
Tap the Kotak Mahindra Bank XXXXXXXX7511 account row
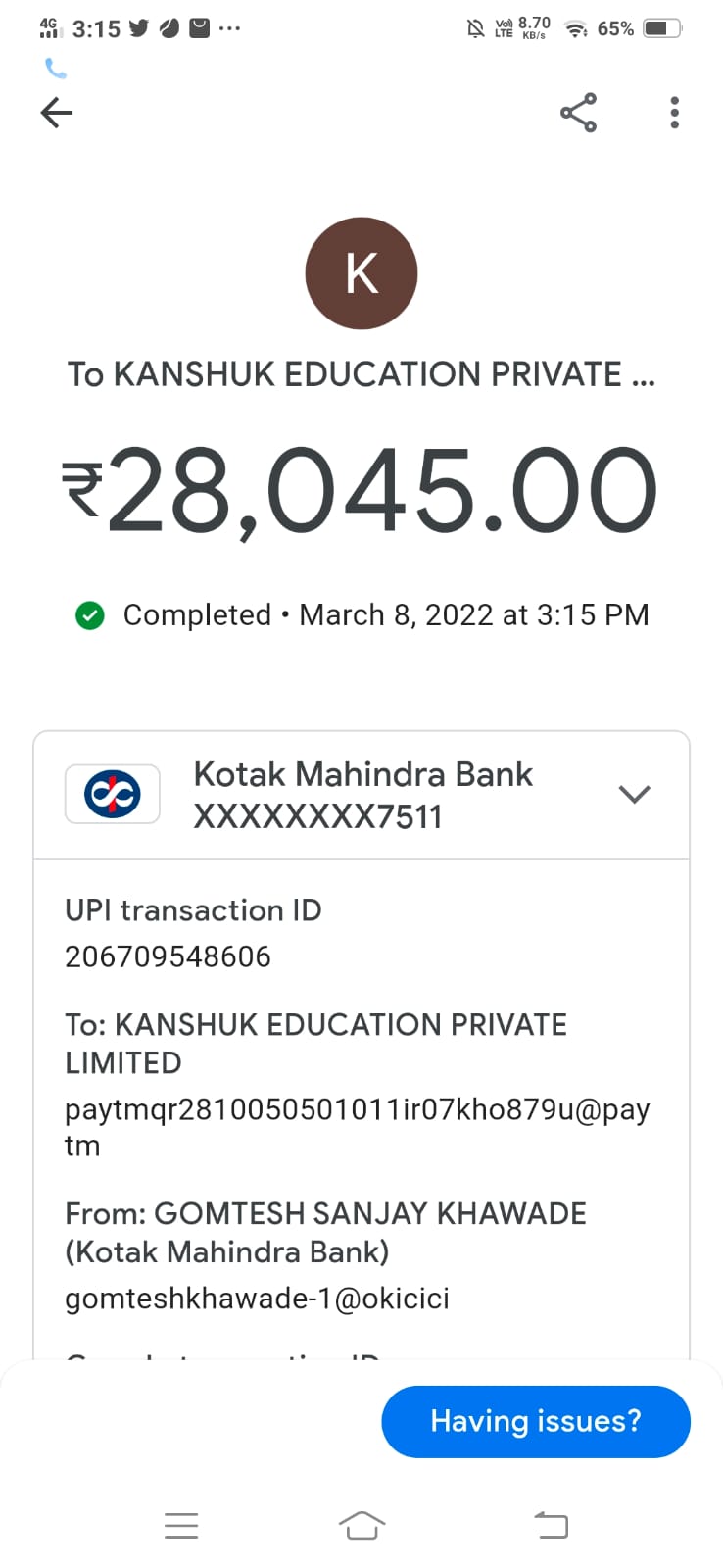[x=362, y=795]
